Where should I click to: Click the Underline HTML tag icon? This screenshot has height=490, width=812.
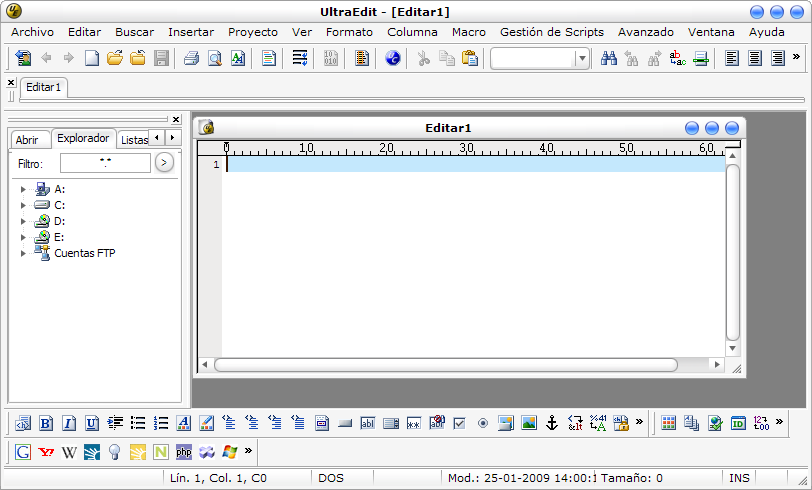tap(92, 423)
